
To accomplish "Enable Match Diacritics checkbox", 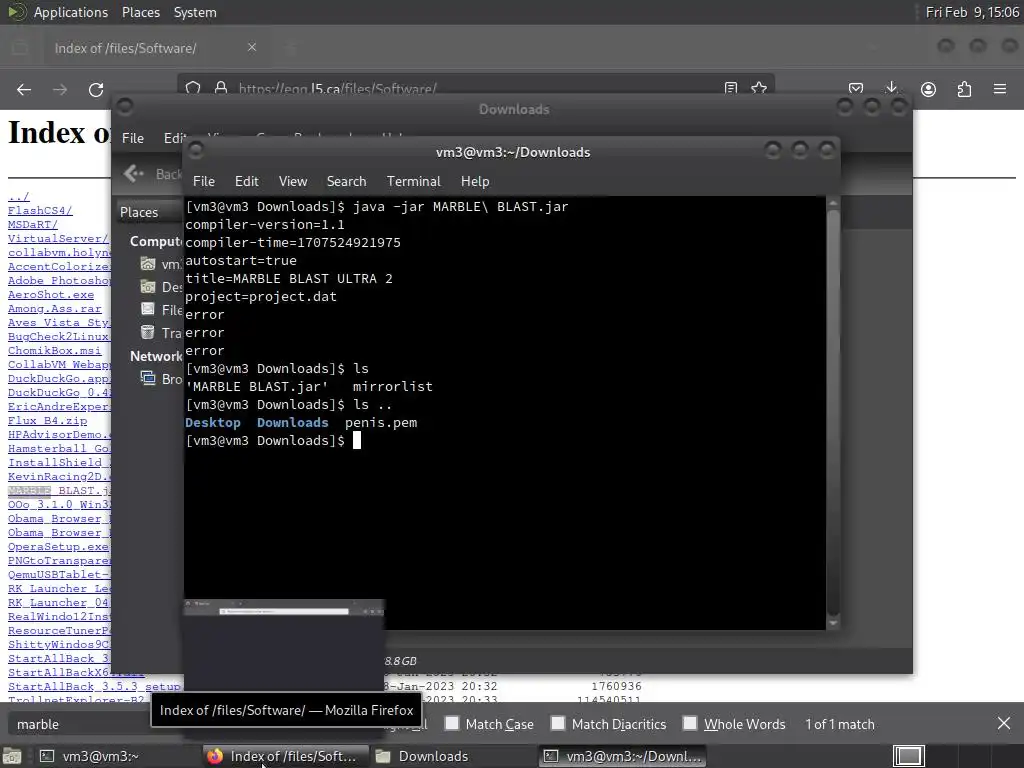I will 558,723.
